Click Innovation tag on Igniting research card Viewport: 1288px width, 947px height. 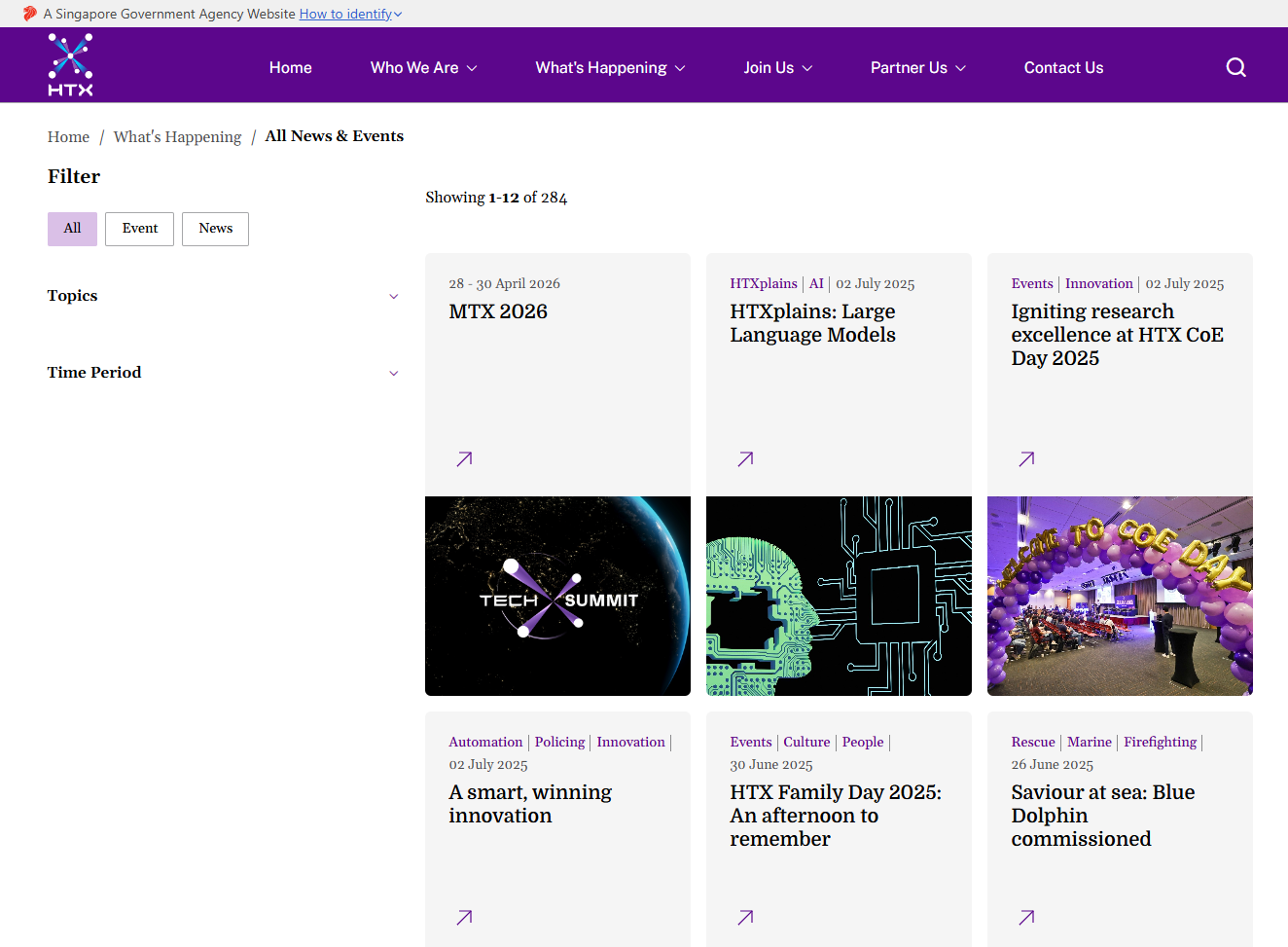pos(1099,283)
